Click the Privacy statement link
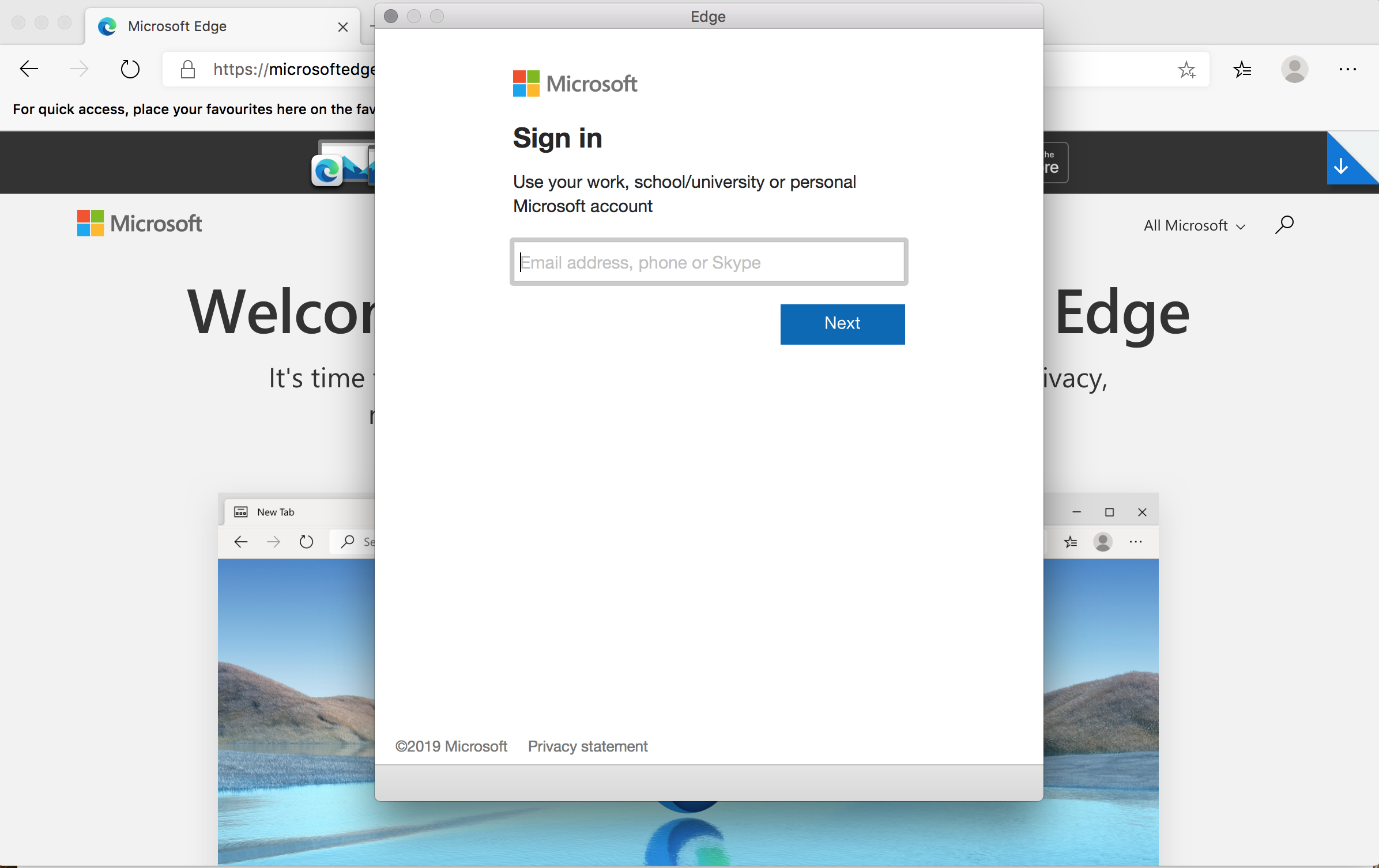The width and height of the screenshot is (1379, 868). coord(588,746)
